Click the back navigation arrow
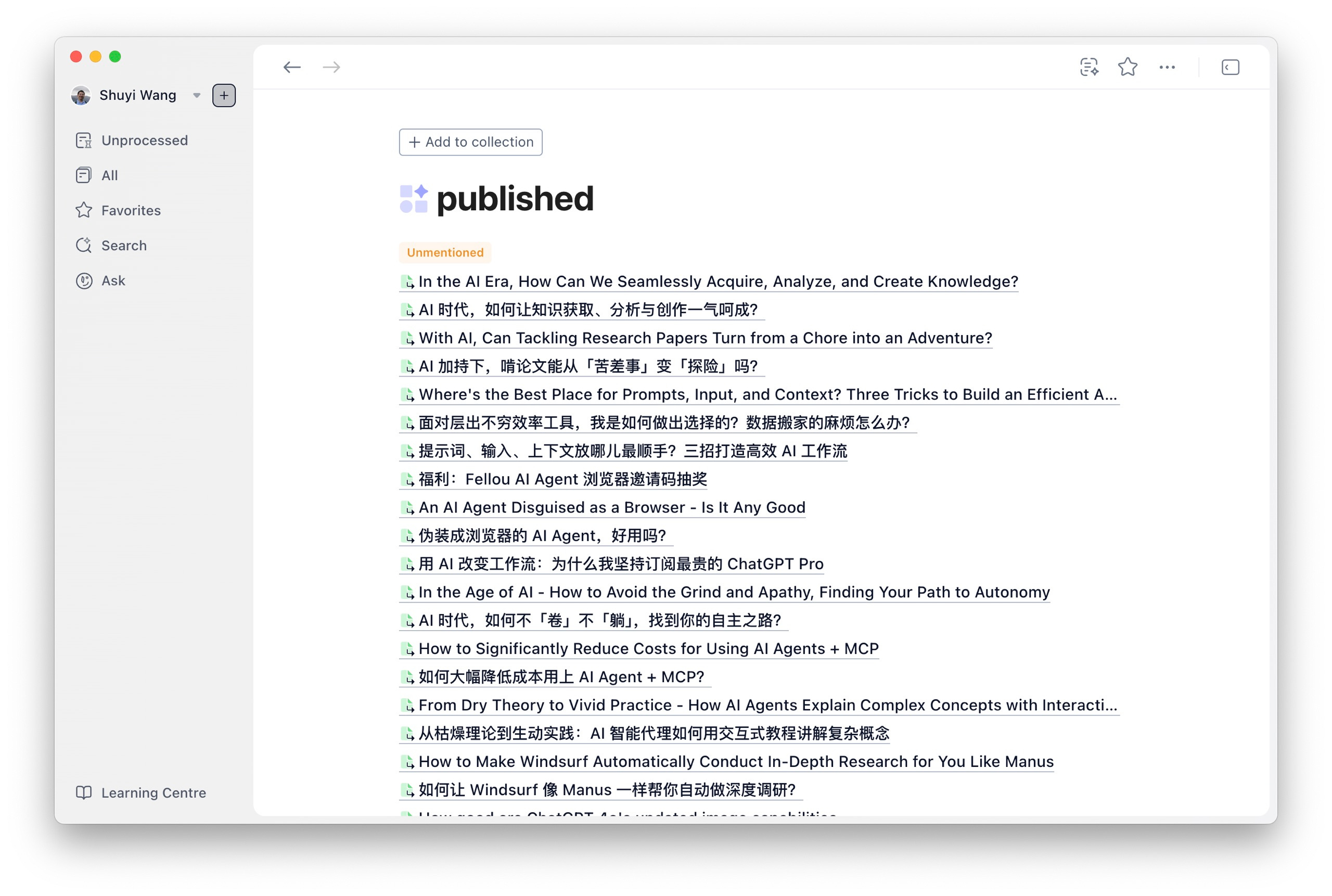Viewport: 1332px width, 896px height. click(x=291, y=68)
